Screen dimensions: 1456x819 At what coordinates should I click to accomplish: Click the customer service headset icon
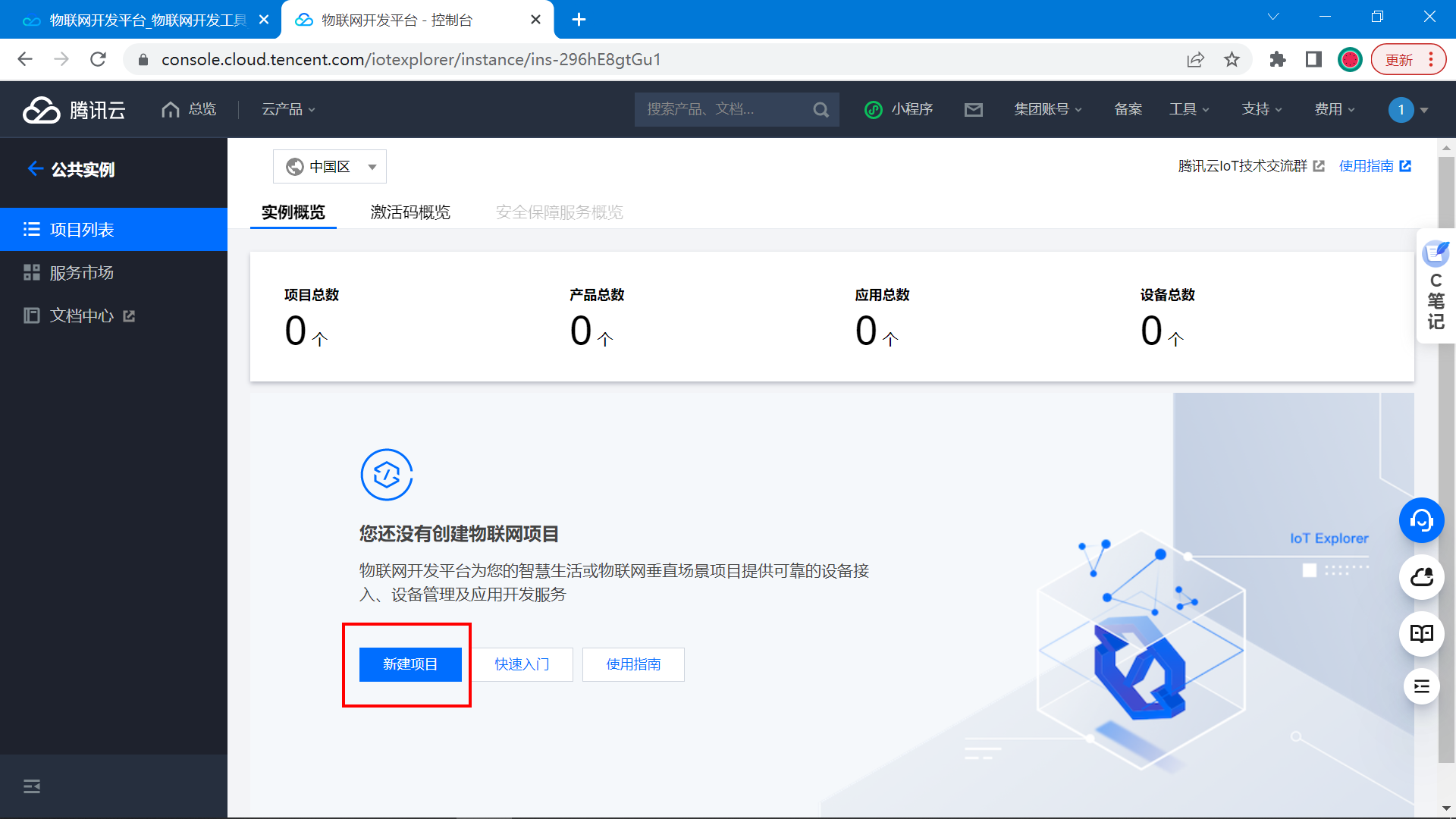[1421, 520]
